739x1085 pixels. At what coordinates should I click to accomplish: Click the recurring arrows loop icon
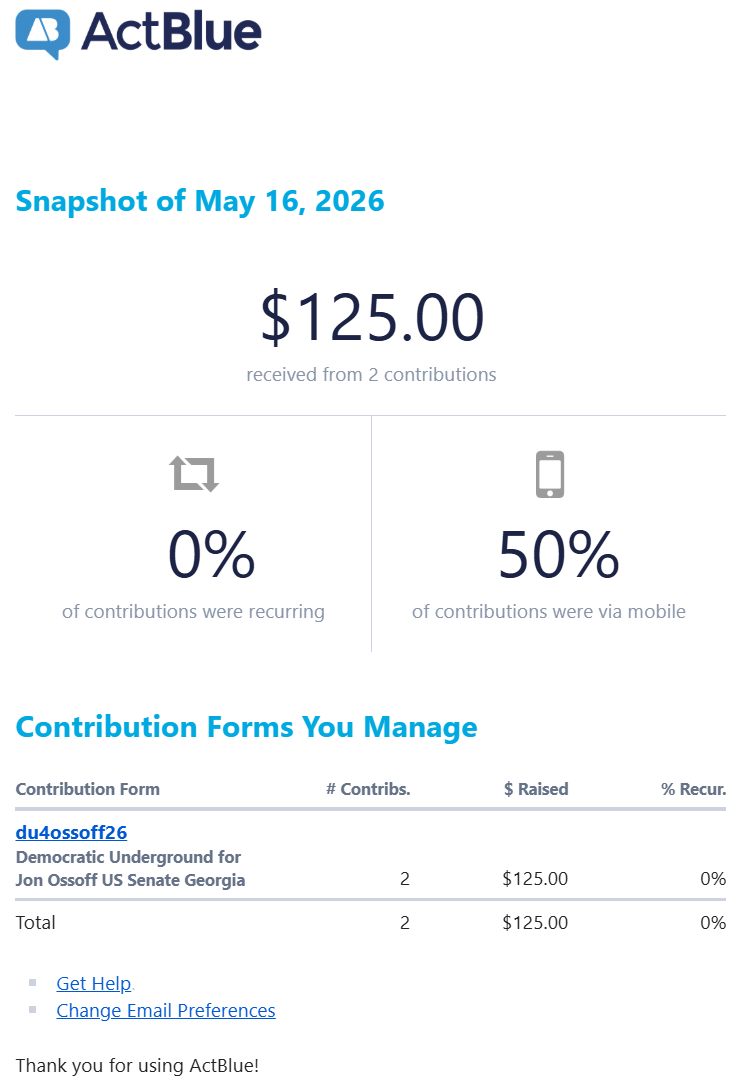[194, 474]
